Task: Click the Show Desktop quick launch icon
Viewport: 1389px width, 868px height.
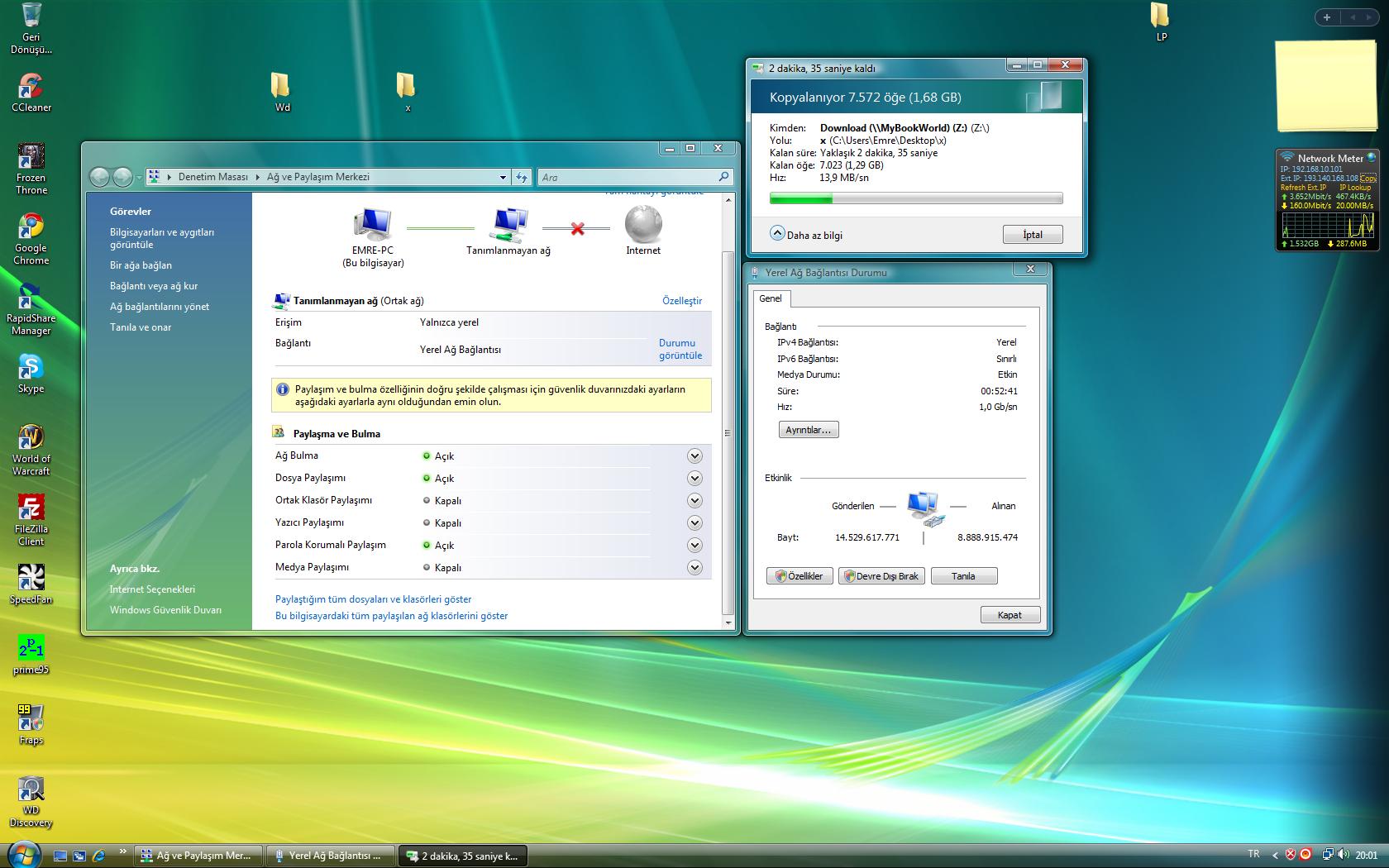Action: tap(60, 856)
